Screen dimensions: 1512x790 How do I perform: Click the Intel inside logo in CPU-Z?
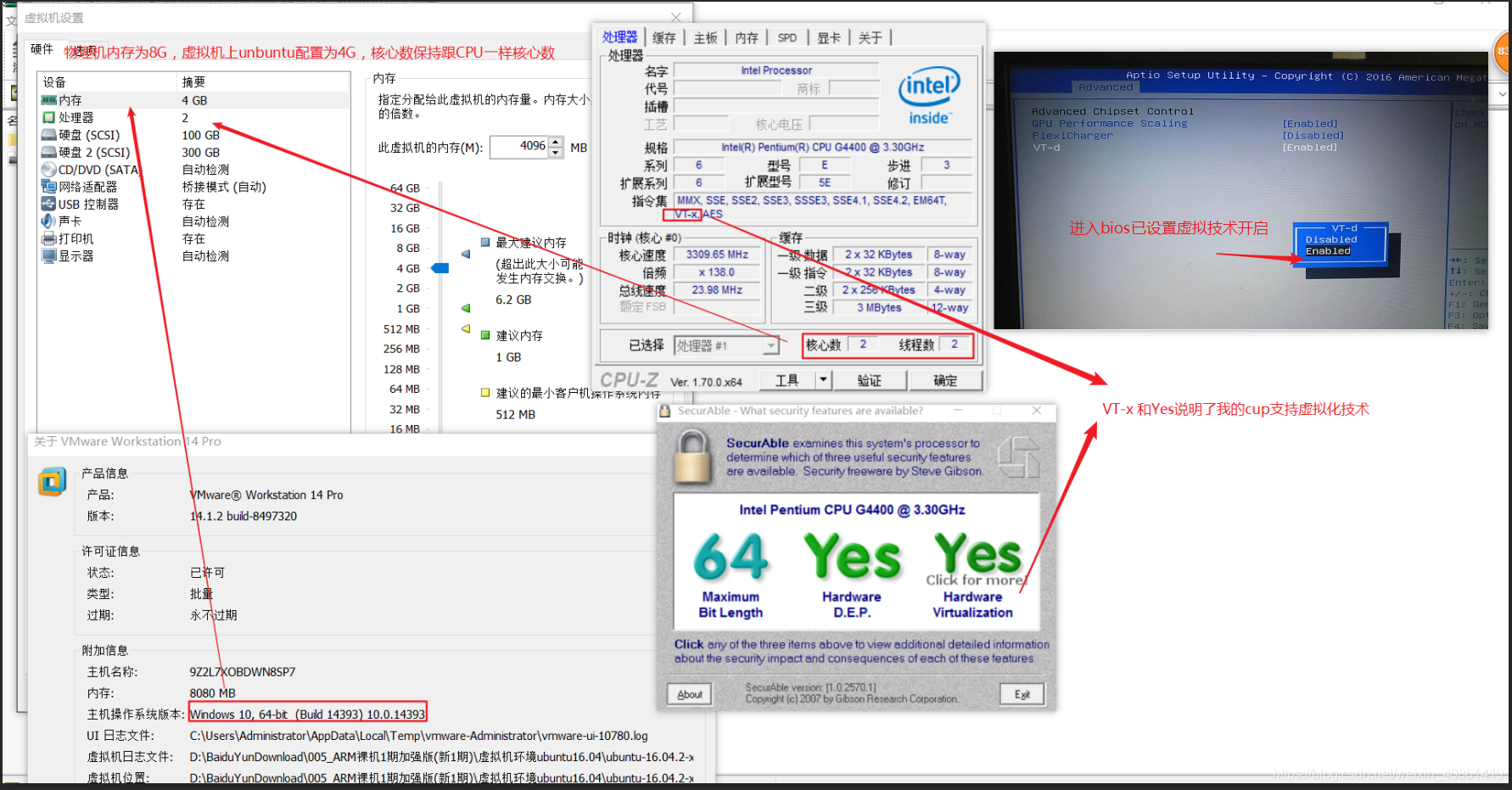click(x=929, y=95)
